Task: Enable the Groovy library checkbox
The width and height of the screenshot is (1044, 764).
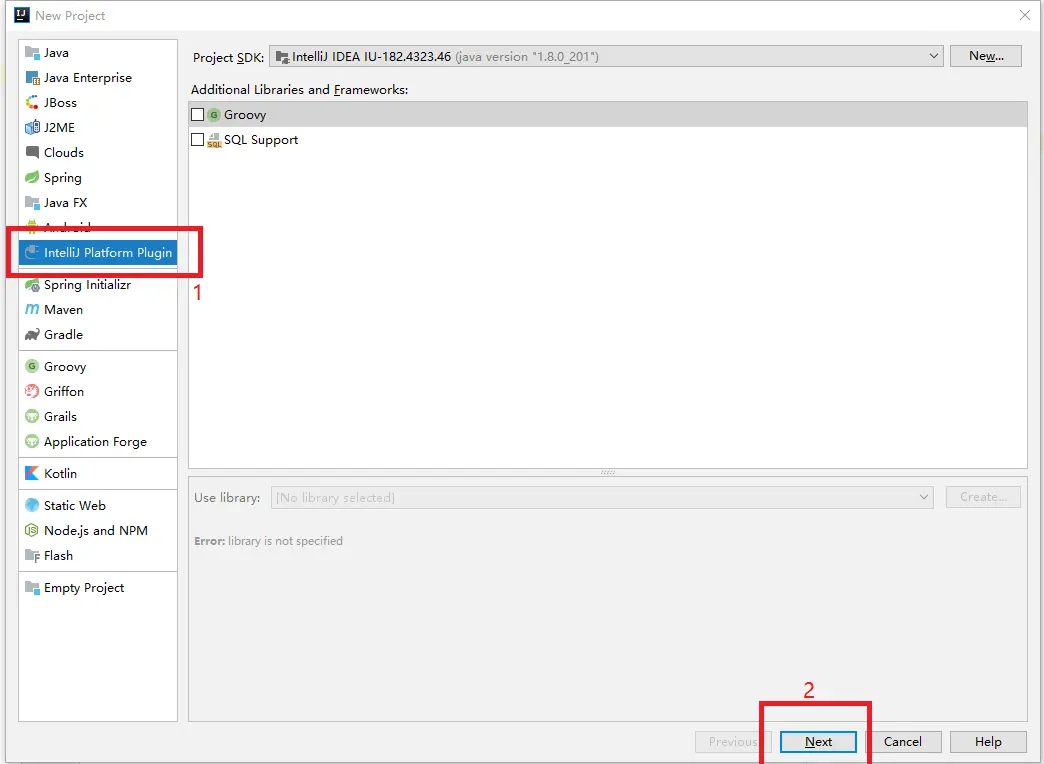Action: 197,115
